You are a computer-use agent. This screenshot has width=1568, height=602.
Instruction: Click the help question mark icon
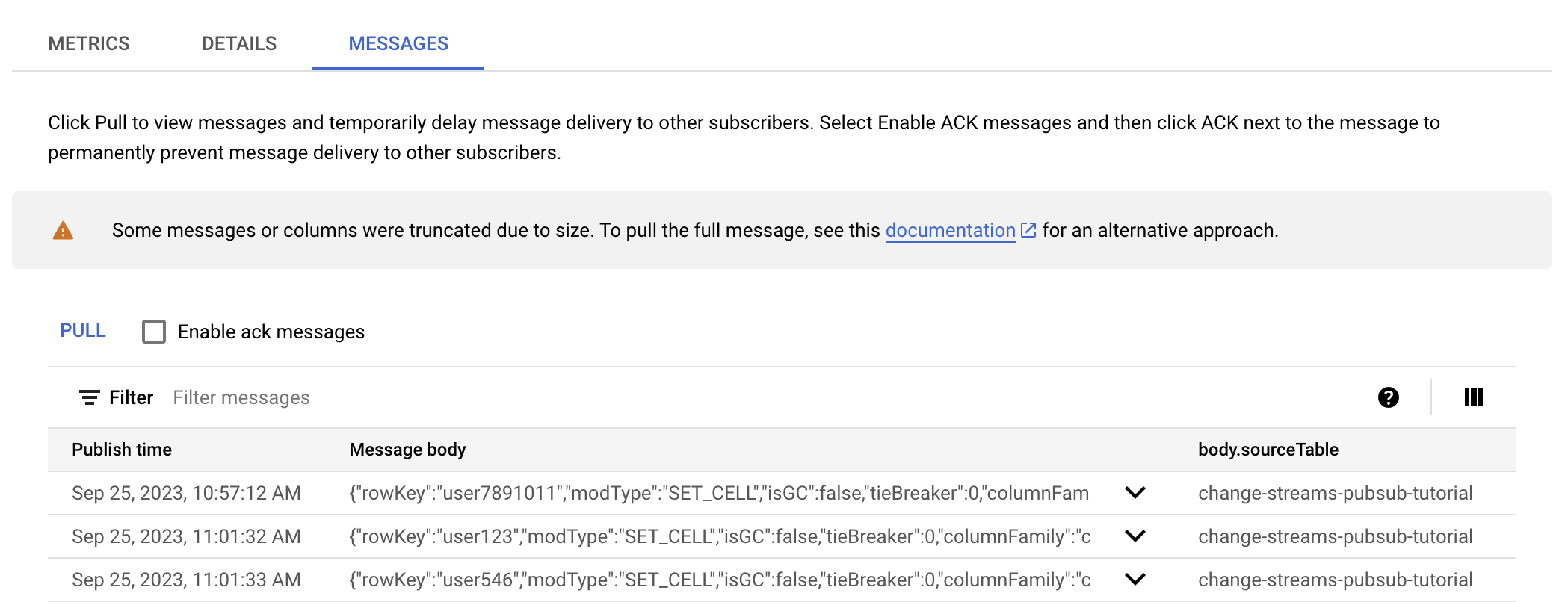(x=1388, y=397)
